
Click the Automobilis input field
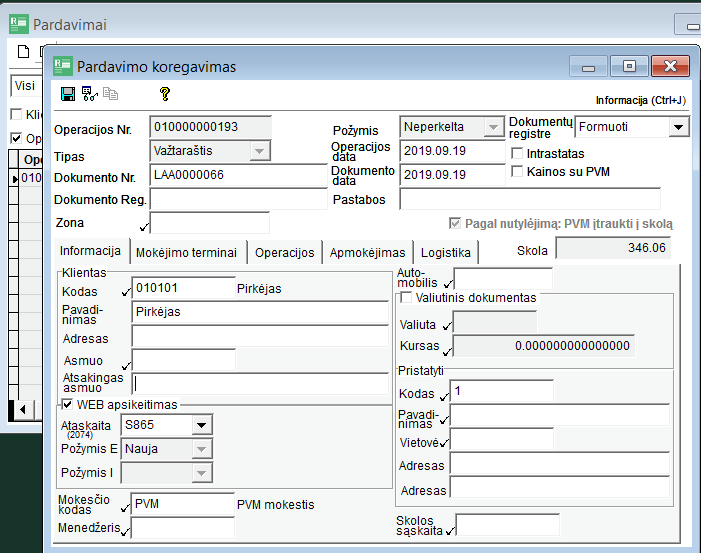coord(503,279)
